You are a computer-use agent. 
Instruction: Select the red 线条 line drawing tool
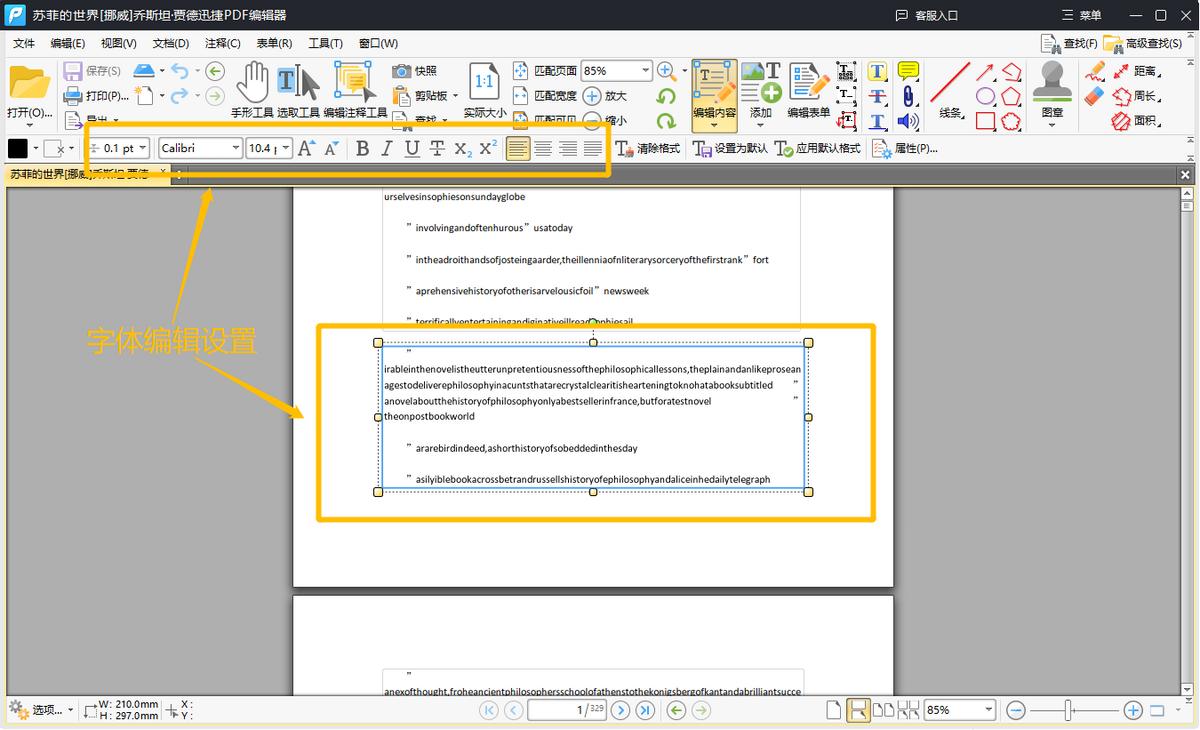pyautogui.click(x=950, y=90)
